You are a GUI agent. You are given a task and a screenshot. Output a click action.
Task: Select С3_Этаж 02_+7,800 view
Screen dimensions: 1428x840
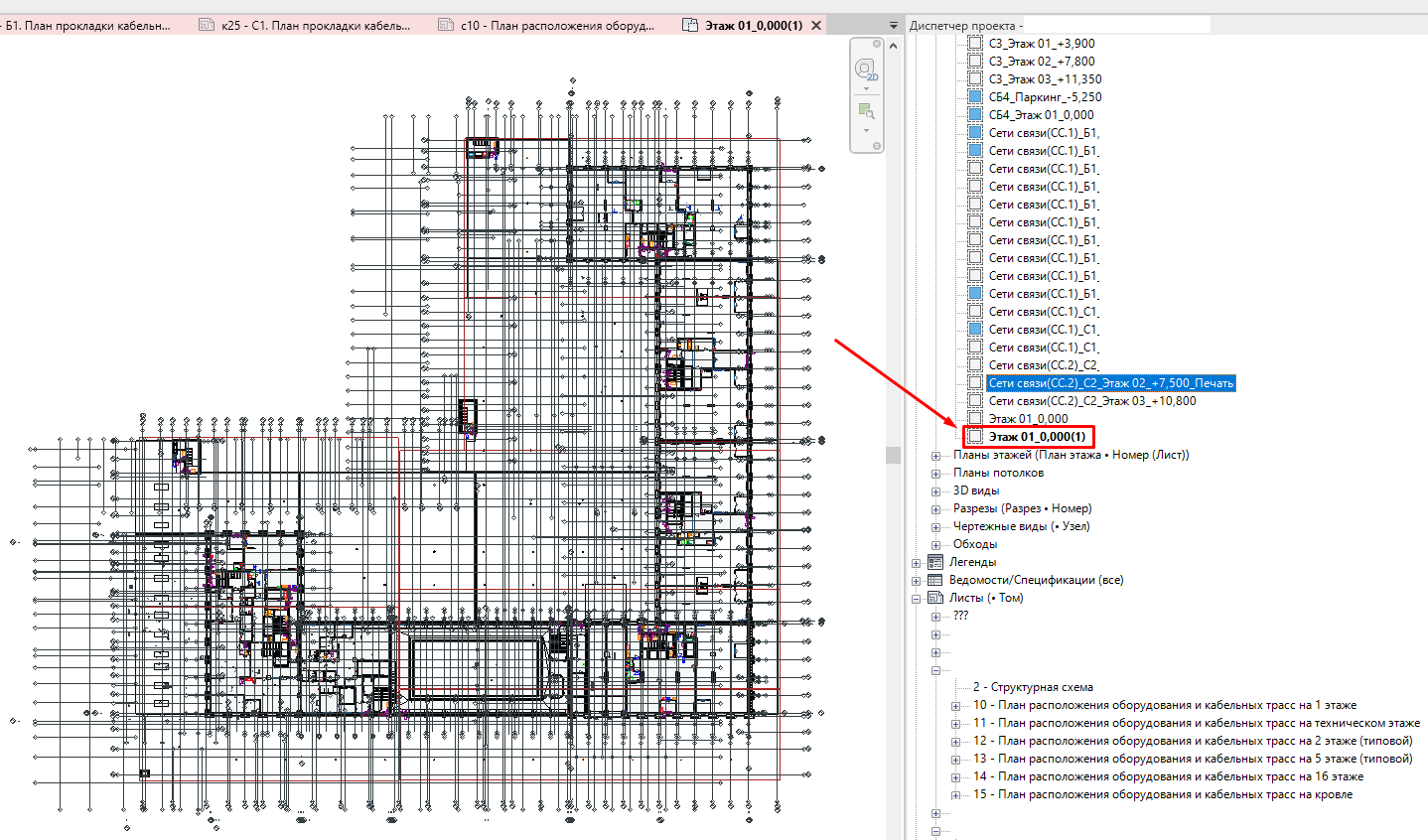coord(1042,62)
